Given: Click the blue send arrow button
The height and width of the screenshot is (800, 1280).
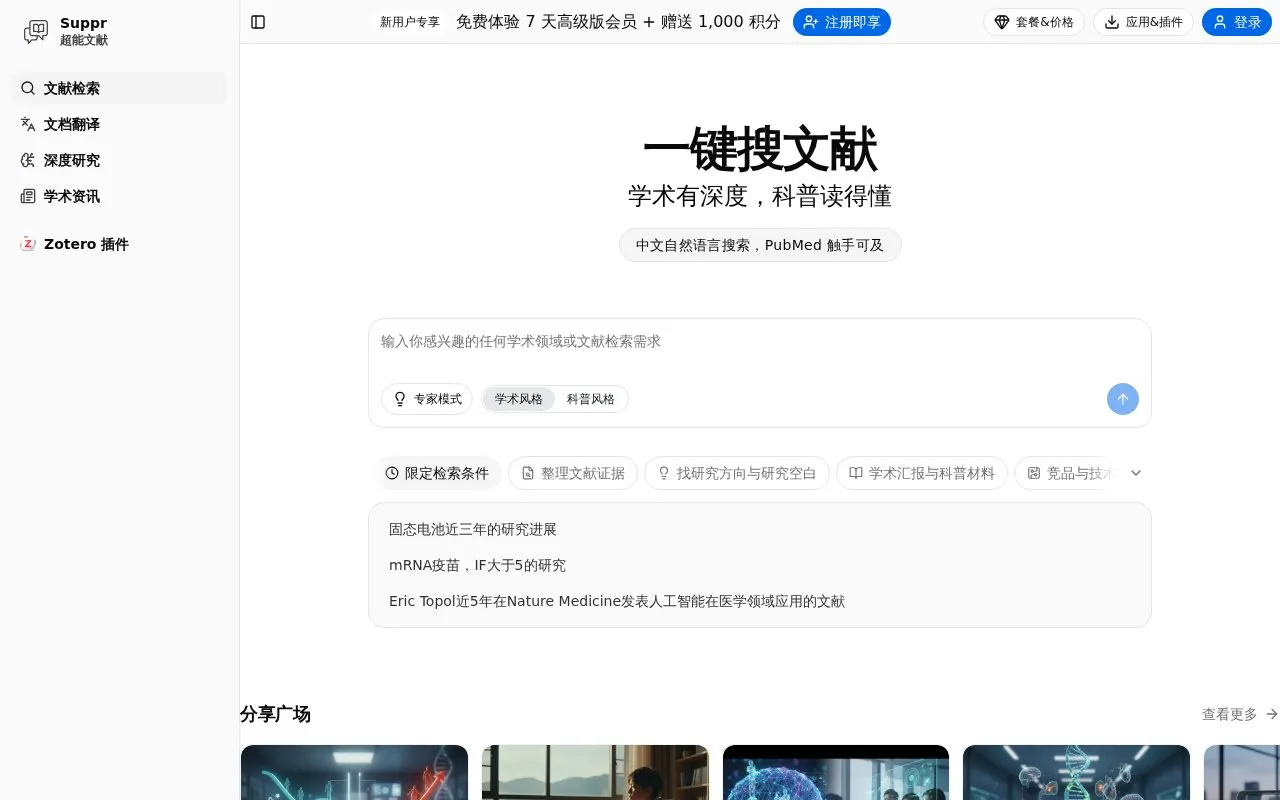Looking at the screenshot, I should (x=1122, y=399).
